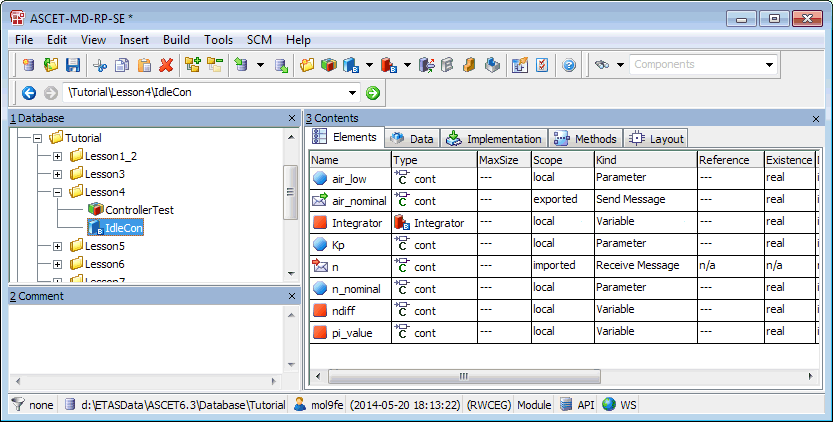
Task: Collapse the Lesson4 folder
Action: click(x=57, y=192)
